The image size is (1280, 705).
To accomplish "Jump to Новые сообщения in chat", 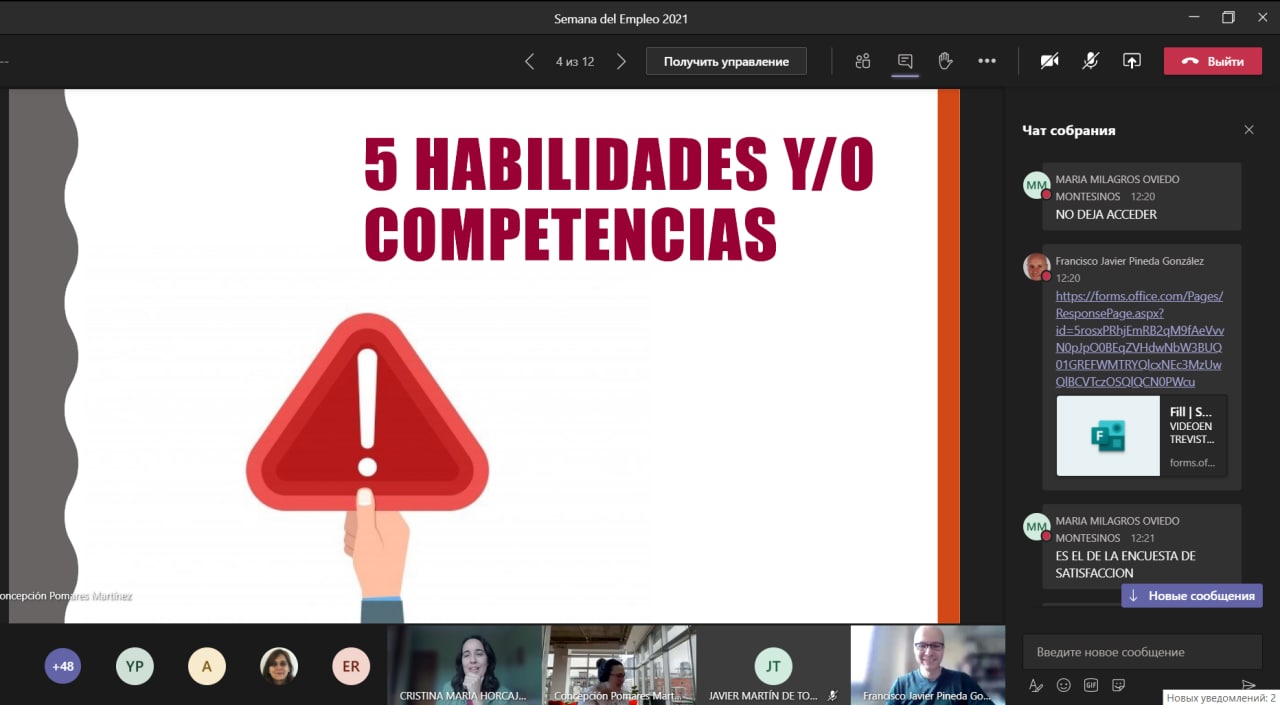I will point(1192,596).
